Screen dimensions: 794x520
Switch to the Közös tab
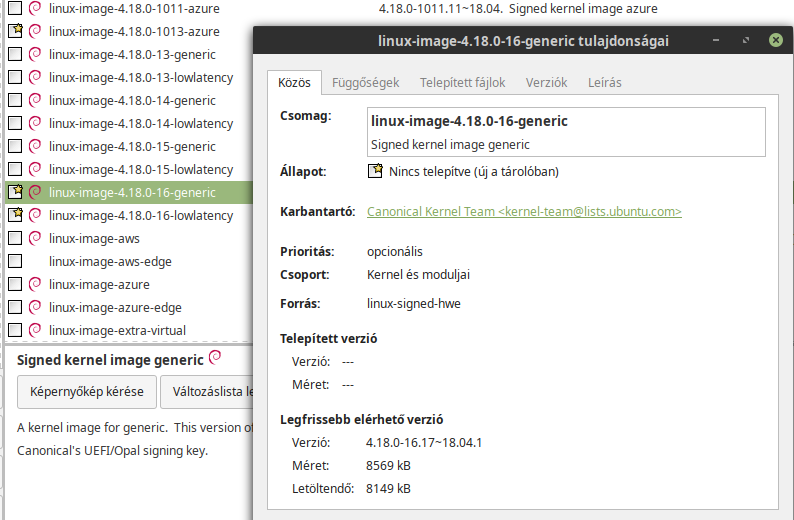point(294,83)
